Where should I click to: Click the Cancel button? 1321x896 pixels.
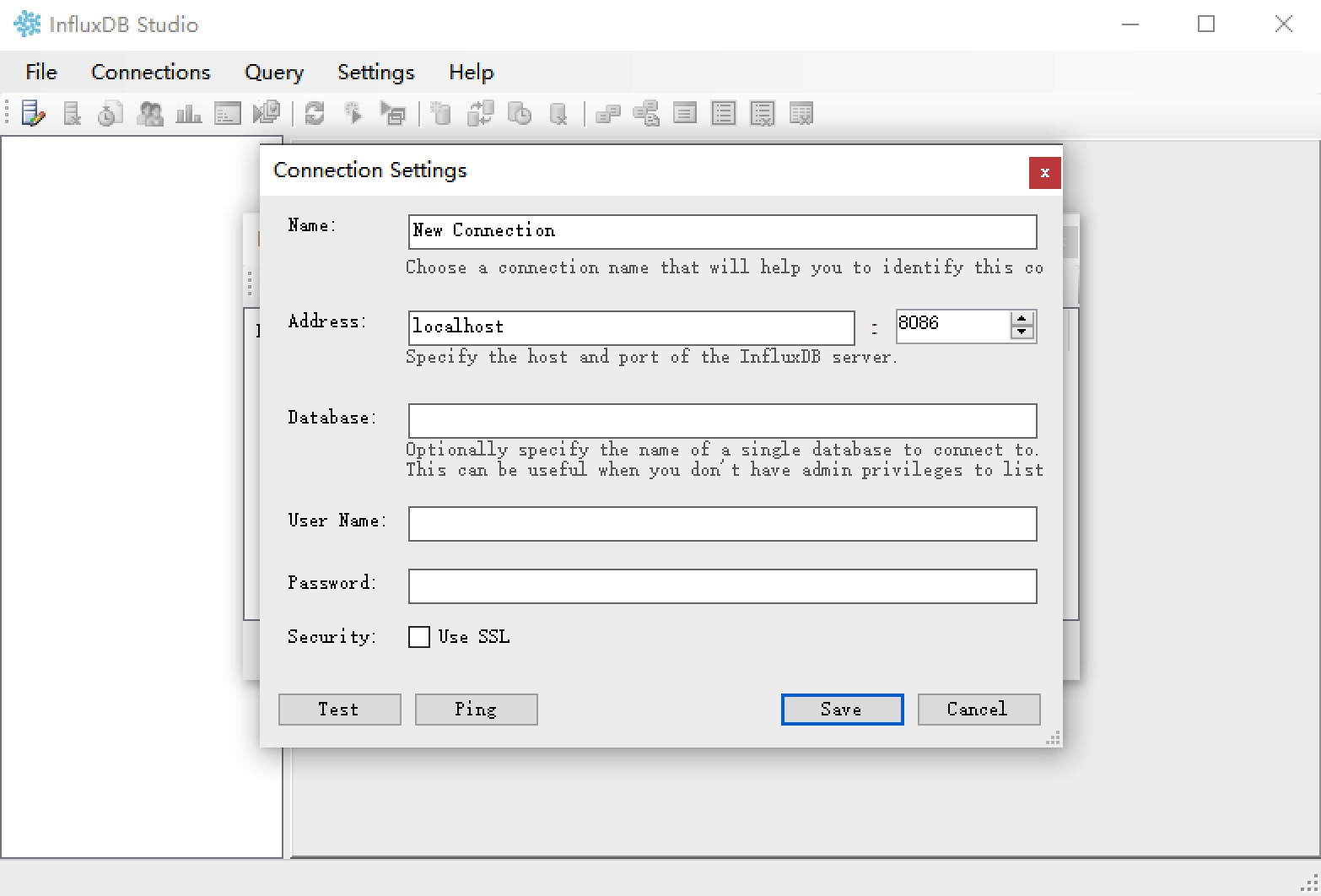pos(979,710)
